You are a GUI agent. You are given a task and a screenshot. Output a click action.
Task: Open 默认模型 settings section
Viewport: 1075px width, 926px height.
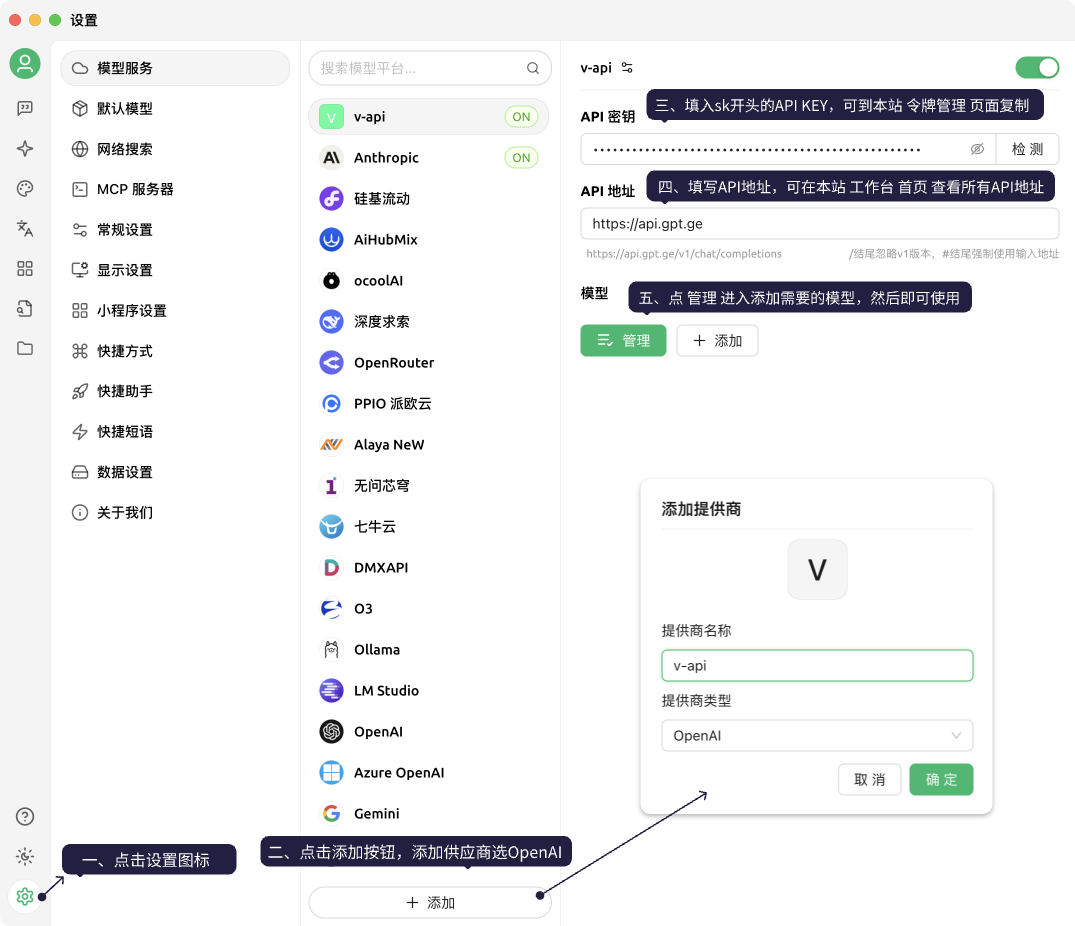click(175, 108)
